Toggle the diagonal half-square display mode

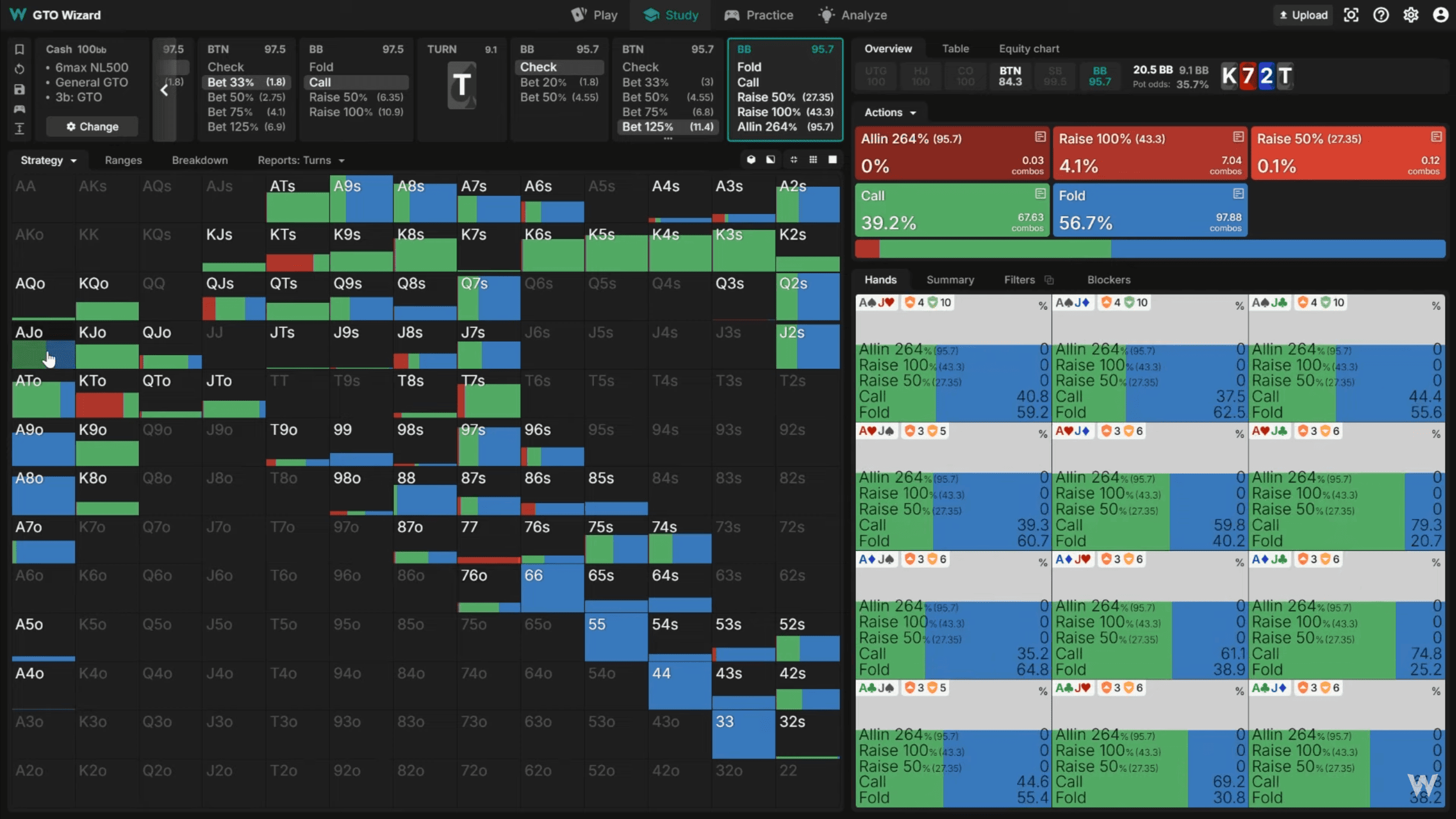point(770,160)
